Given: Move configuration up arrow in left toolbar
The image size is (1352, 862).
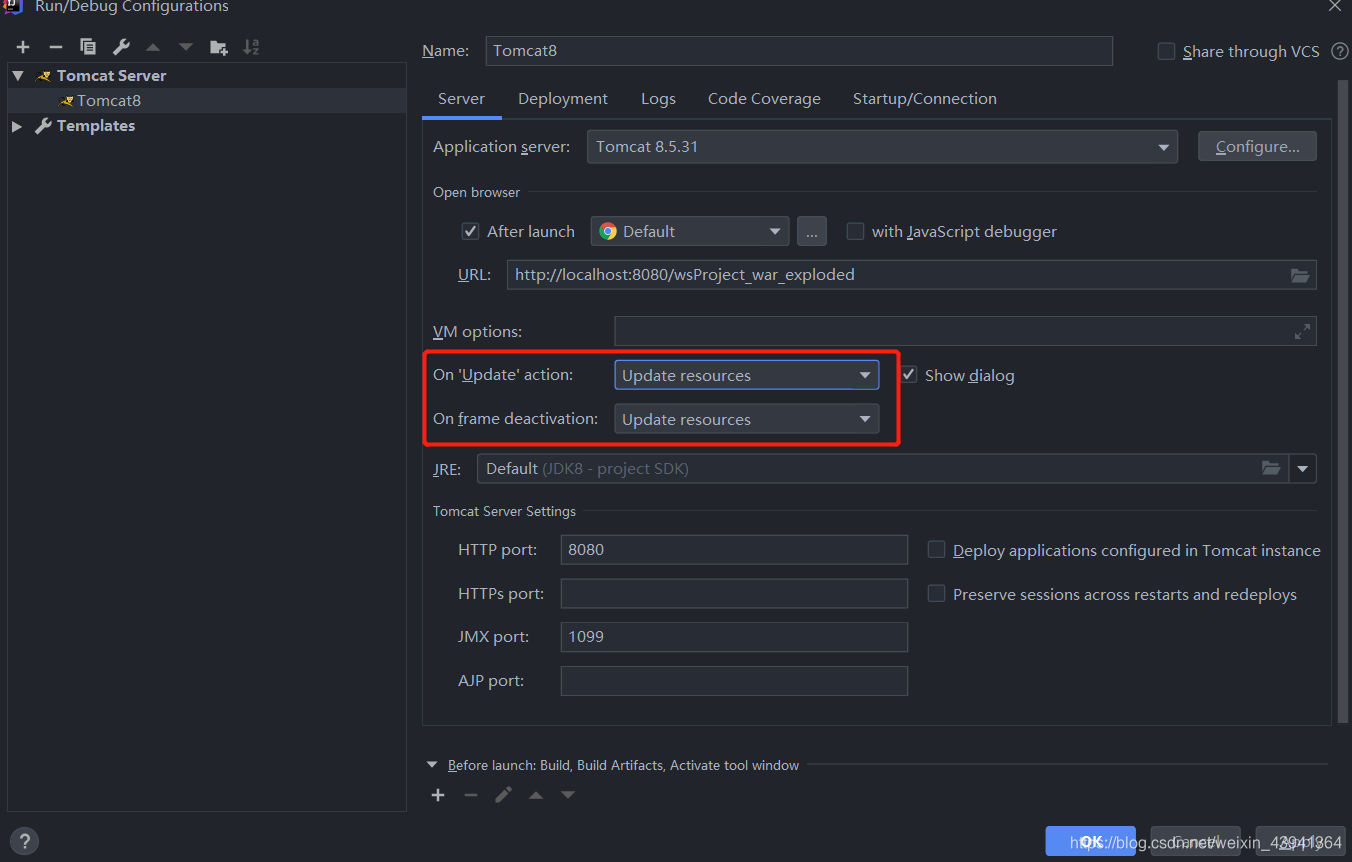Looking at the screenshot, I should (x=153, y=47).
